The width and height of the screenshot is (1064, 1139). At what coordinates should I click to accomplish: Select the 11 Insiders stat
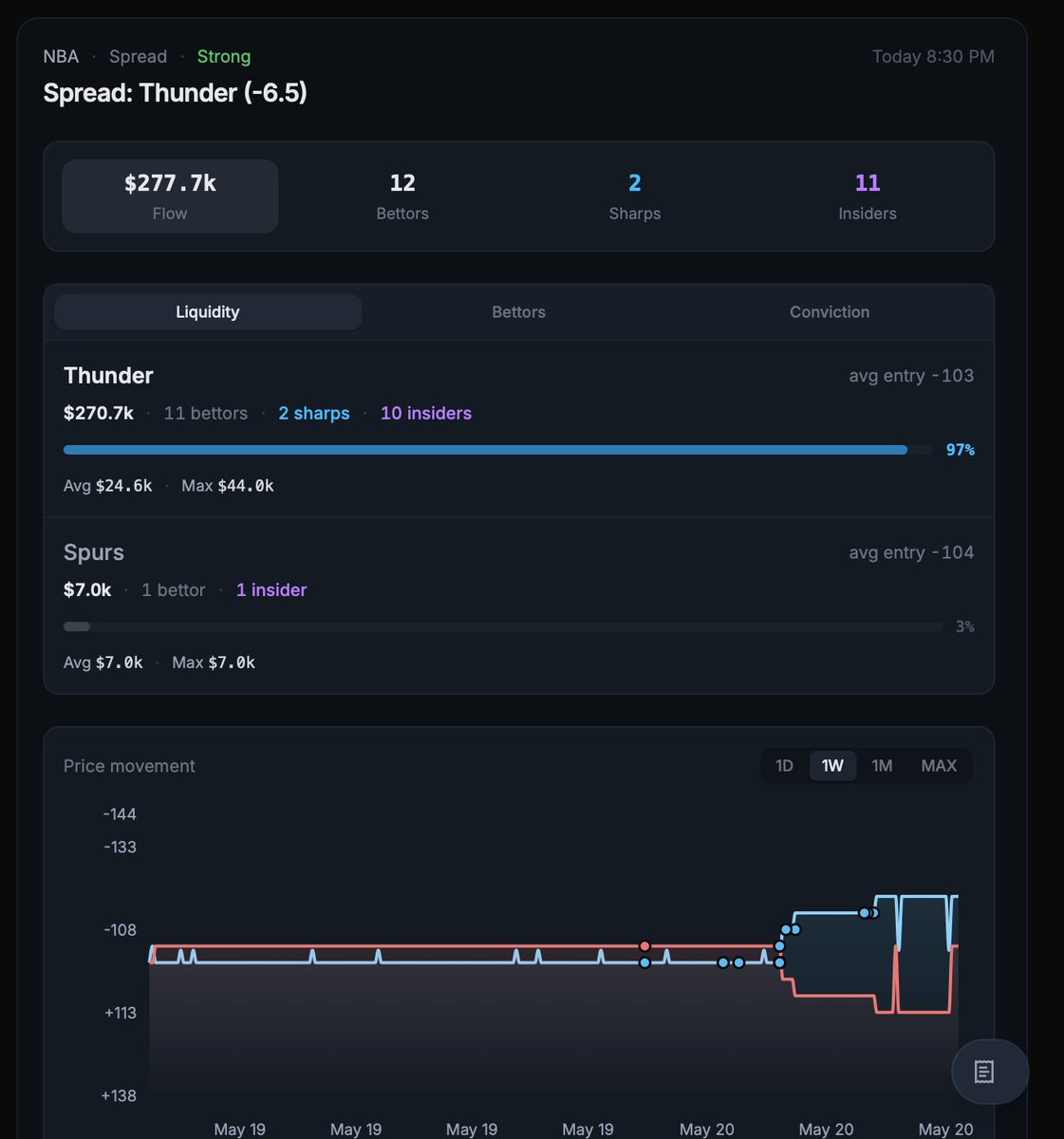coord(868,196)
